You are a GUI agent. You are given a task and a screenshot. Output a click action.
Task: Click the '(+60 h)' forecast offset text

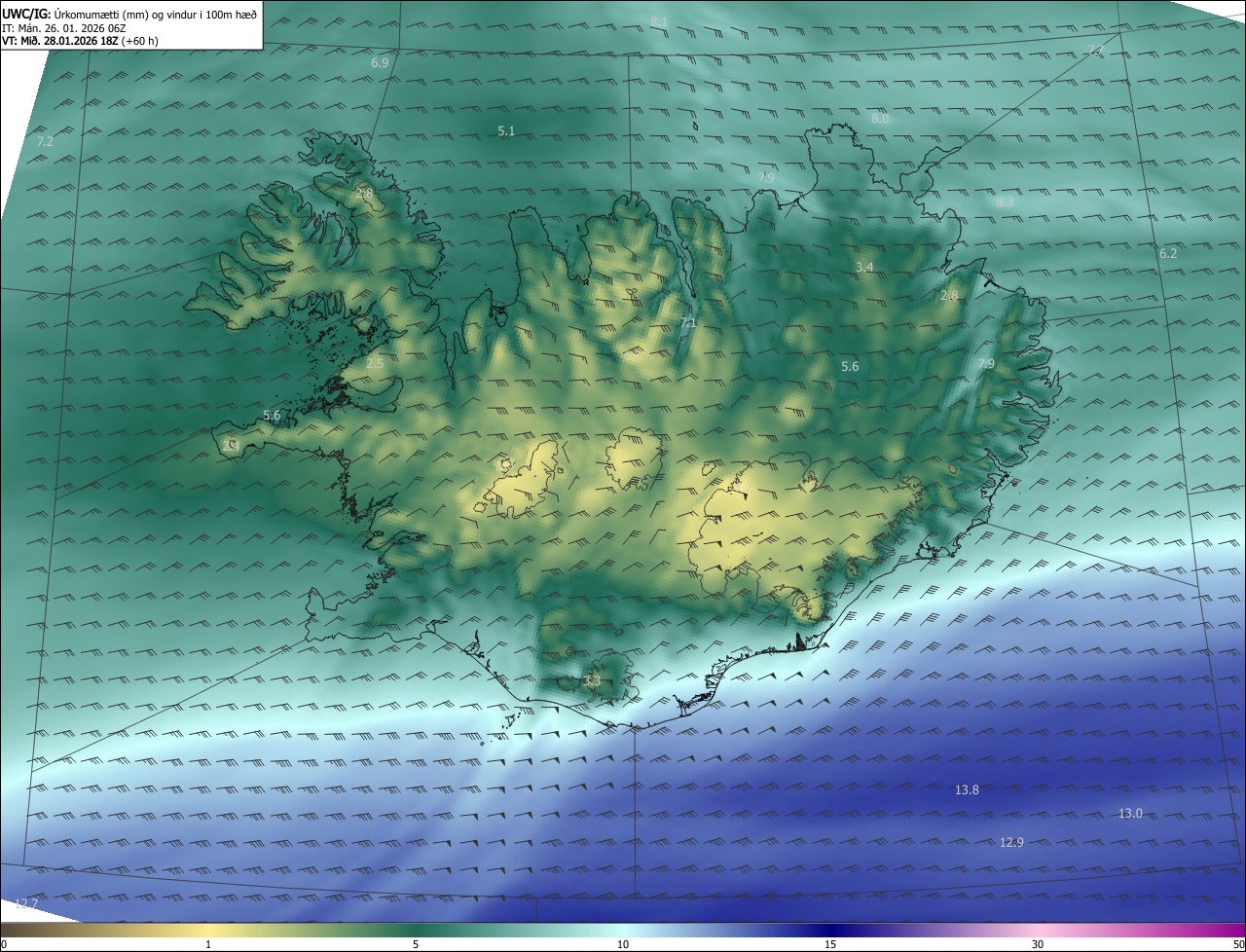point(140,41)
